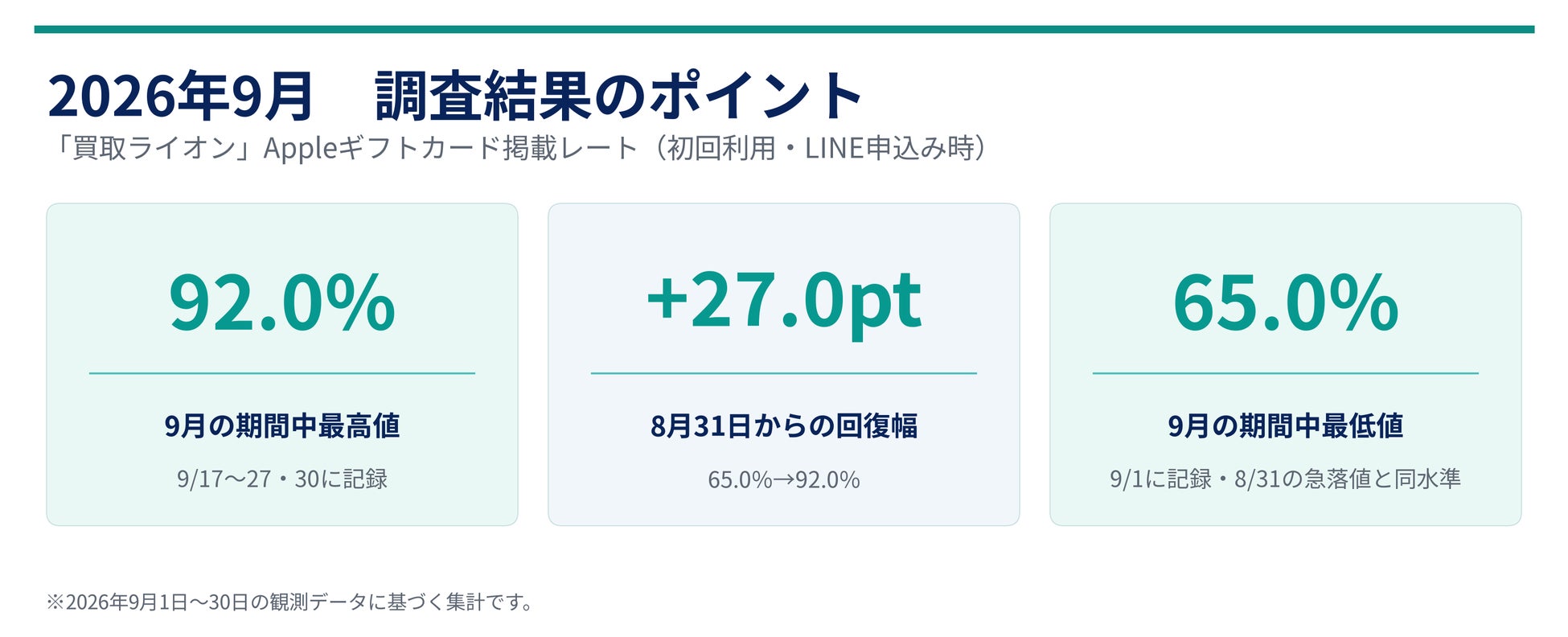This screenshot has height=637, width=1568.
Task: Click the text 65.0%→92.0%
Action: click(x=784, y=479)
